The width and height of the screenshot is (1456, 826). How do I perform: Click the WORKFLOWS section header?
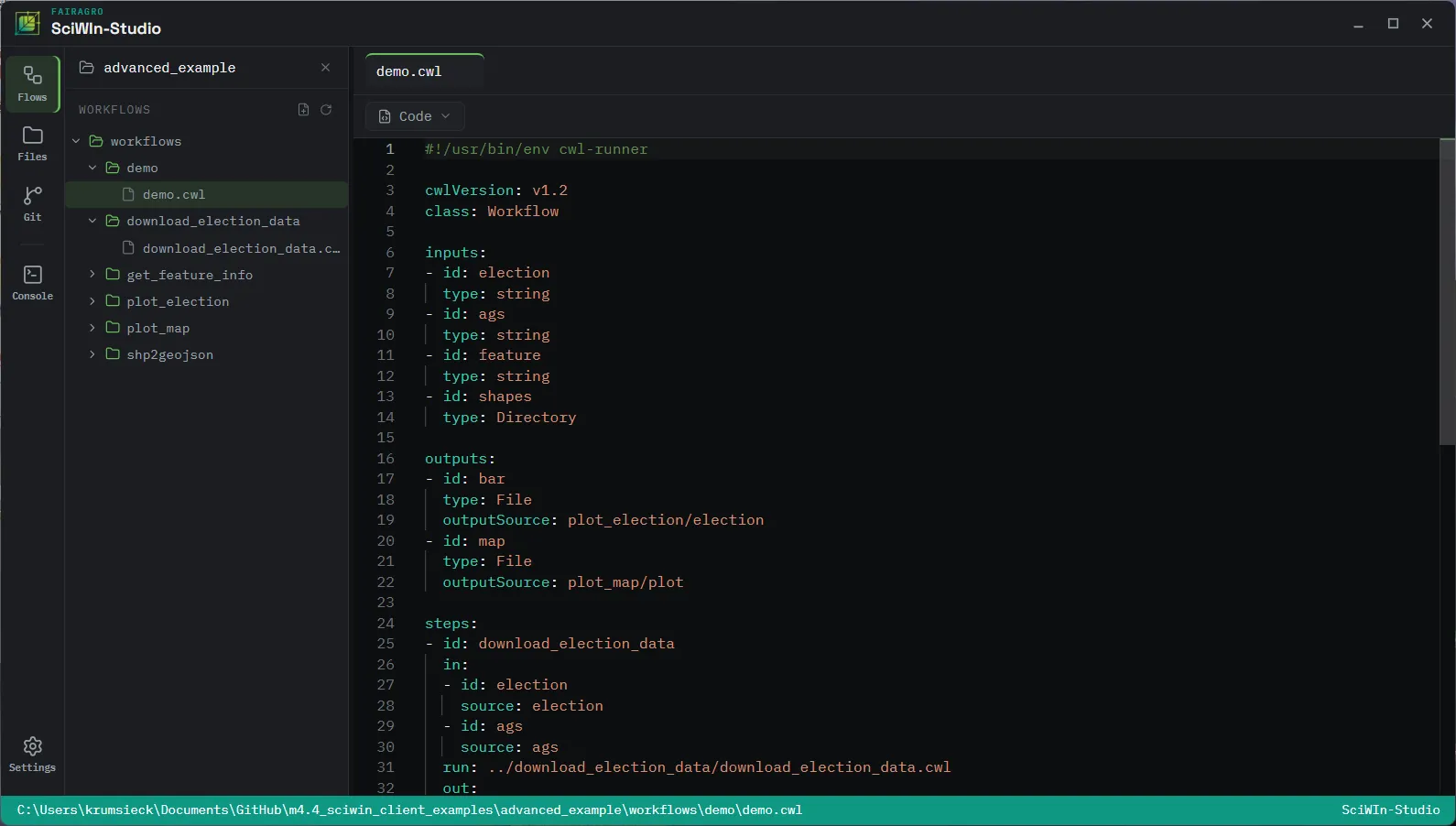click(114, 110)
